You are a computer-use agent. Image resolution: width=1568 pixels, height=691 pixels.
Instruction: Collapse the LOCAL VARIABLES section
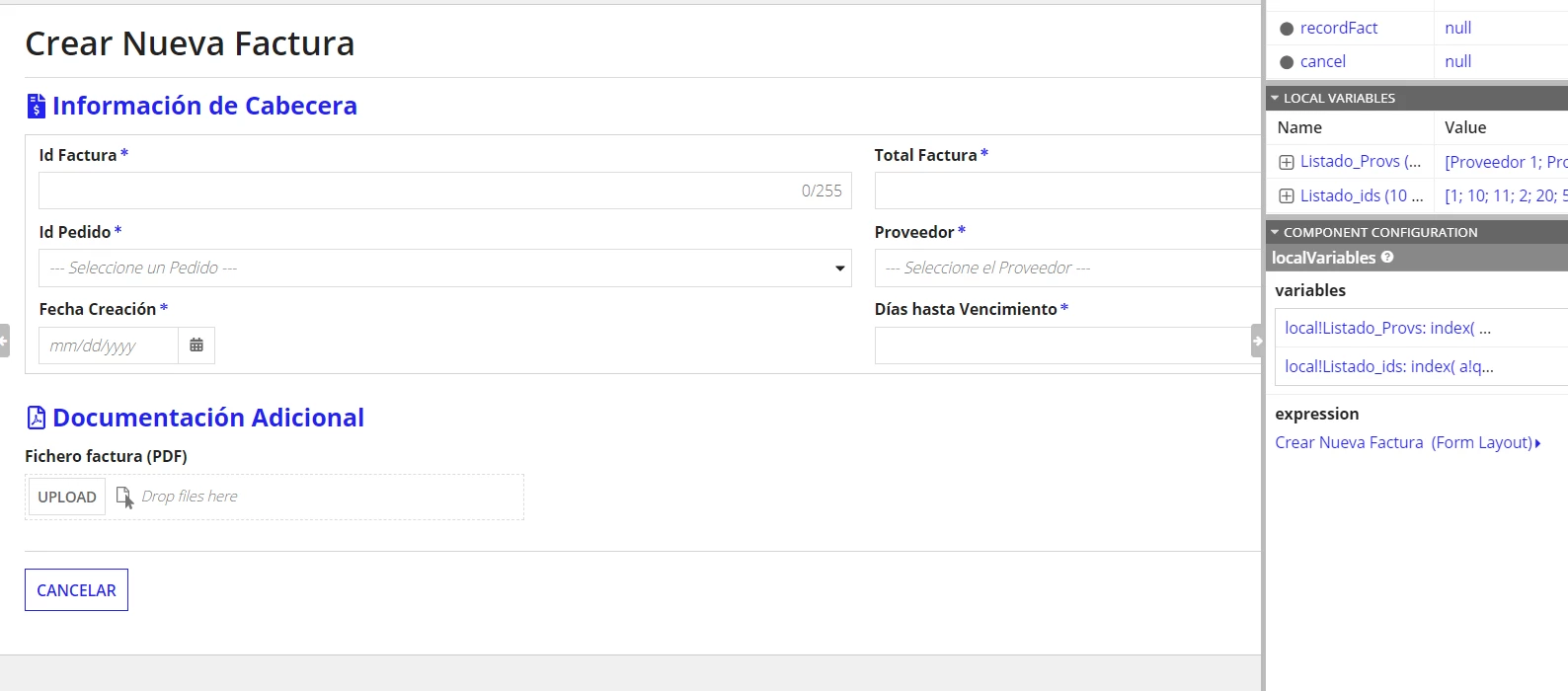pyautogui.click(x=1275, y=98)
